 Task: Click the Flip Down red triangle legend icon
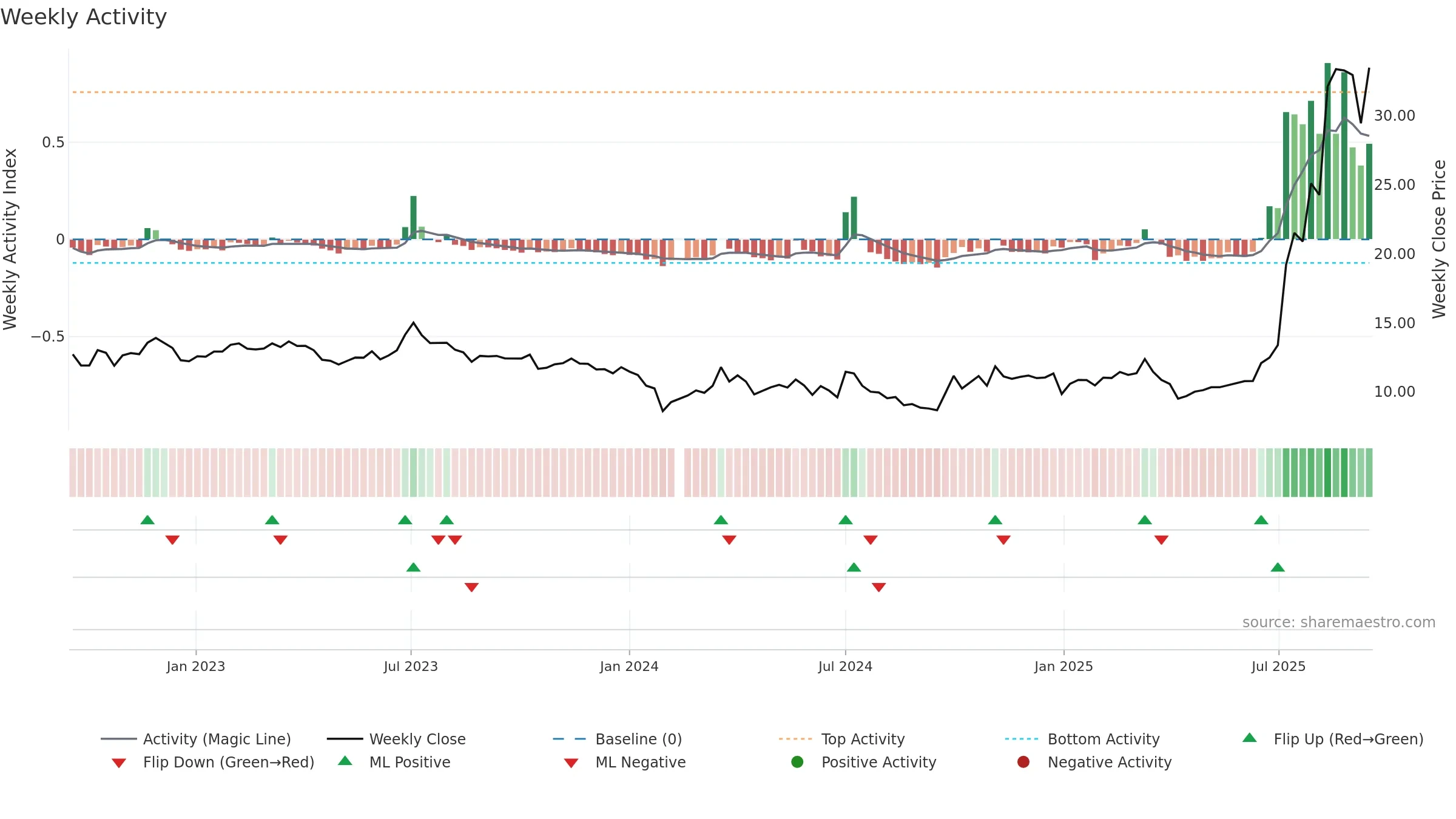coord(119,763)
